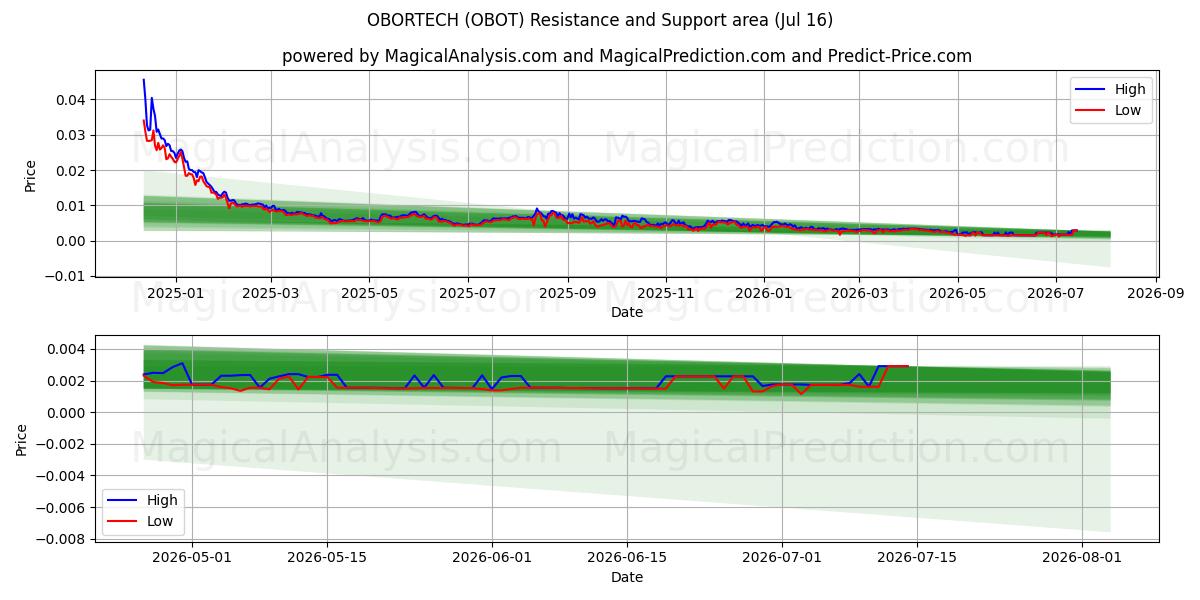Image resolution: width=1200 pixels, height=600 pixels.
Task: Click the '2026-08-01' tick label
Action: 1082,557
